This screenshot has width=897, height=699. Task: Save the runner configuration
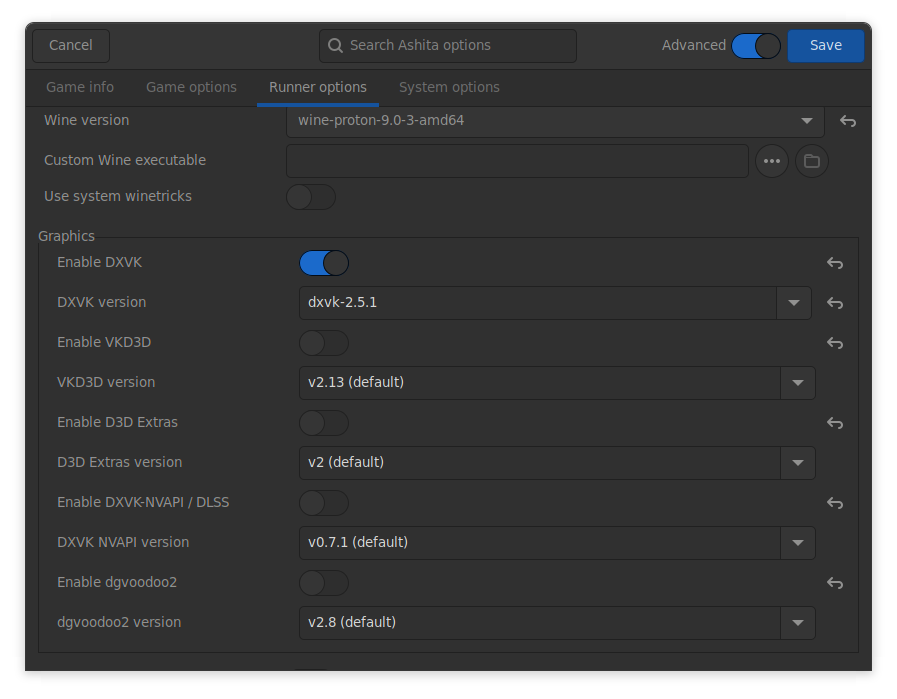pyautogui.click(x=825, y=45)
